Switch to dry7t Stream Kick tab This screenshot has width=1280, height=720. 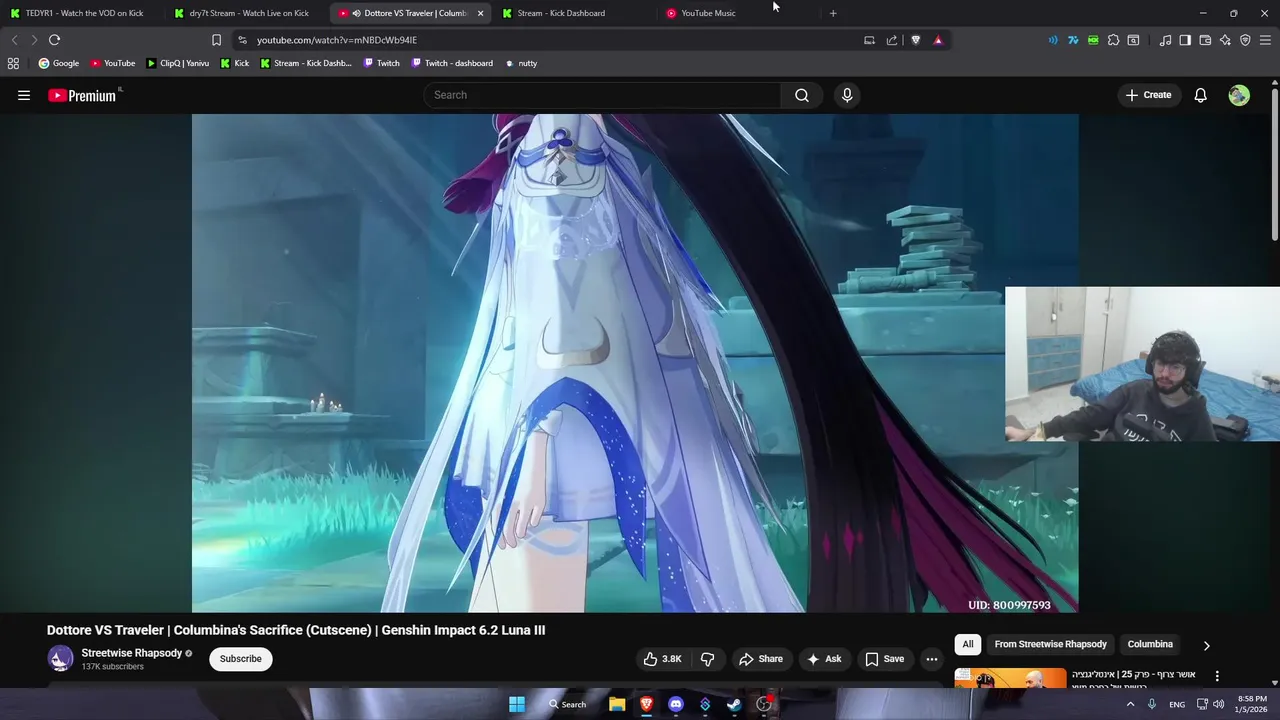(248, 13)
